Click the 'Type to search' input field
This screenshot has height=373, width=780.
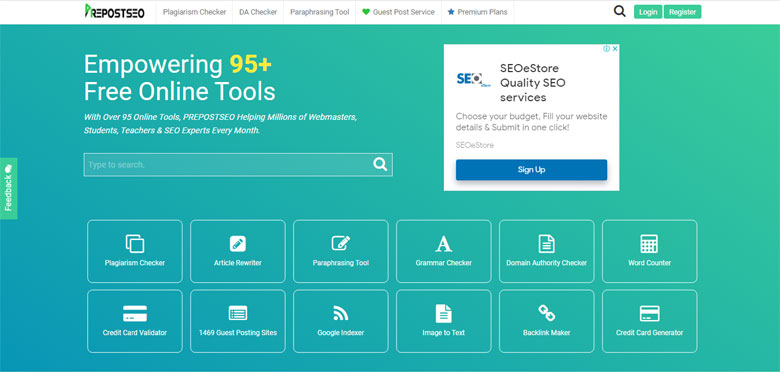pyautogui.click(x=238, y=165)
